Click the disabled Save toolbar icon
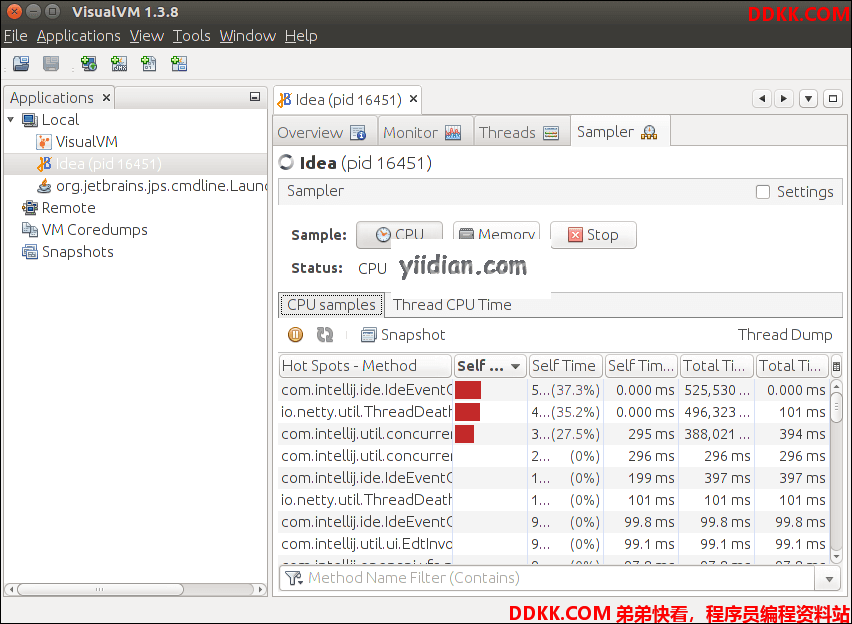Image resolution: width=852 pixels, height=624 pixels. (x=51, y=64)
